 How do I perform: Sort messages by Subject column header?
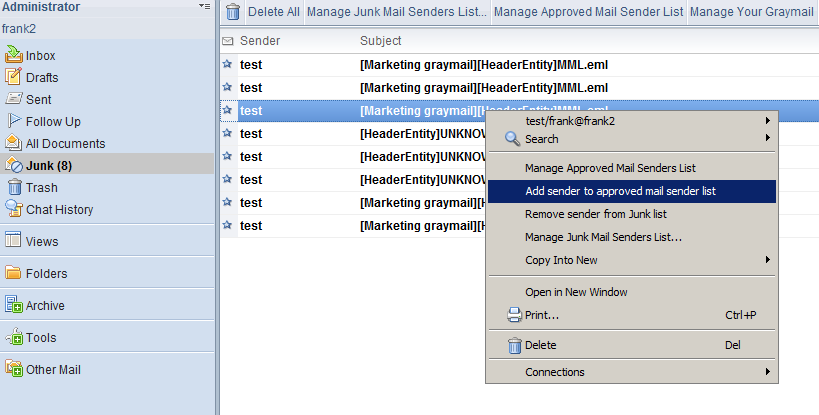(381, 41)
